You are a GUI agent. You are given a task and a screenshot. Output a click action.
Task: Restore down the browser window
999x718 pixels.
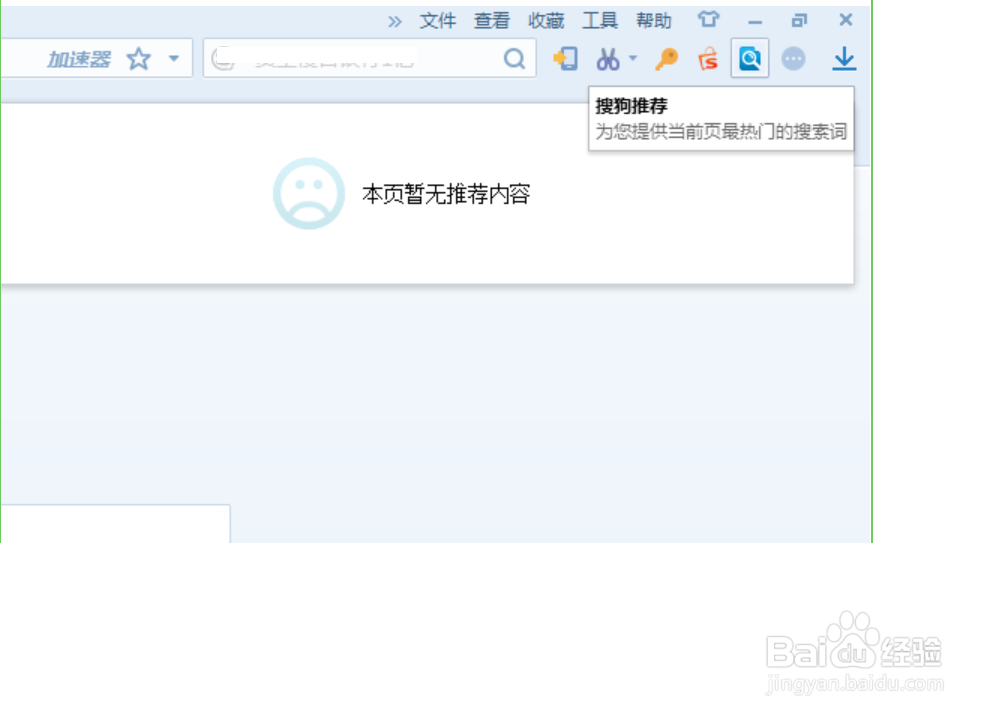[x=799, y=21]
